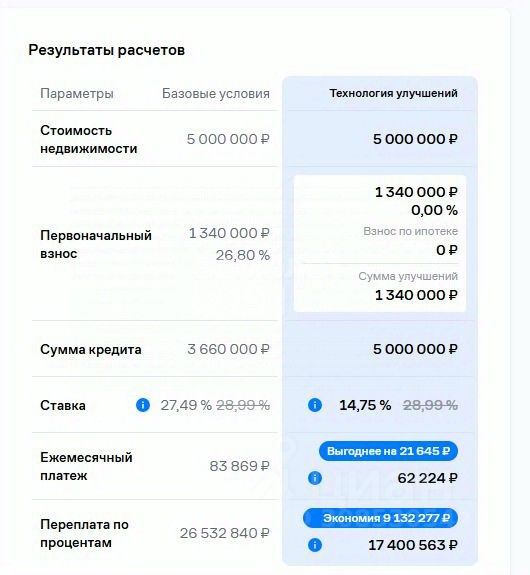Select the 'Экономия 9 132 277 ₽' badge
The height and width of the screenshot is (575, 530).
[x=380, y=518]
